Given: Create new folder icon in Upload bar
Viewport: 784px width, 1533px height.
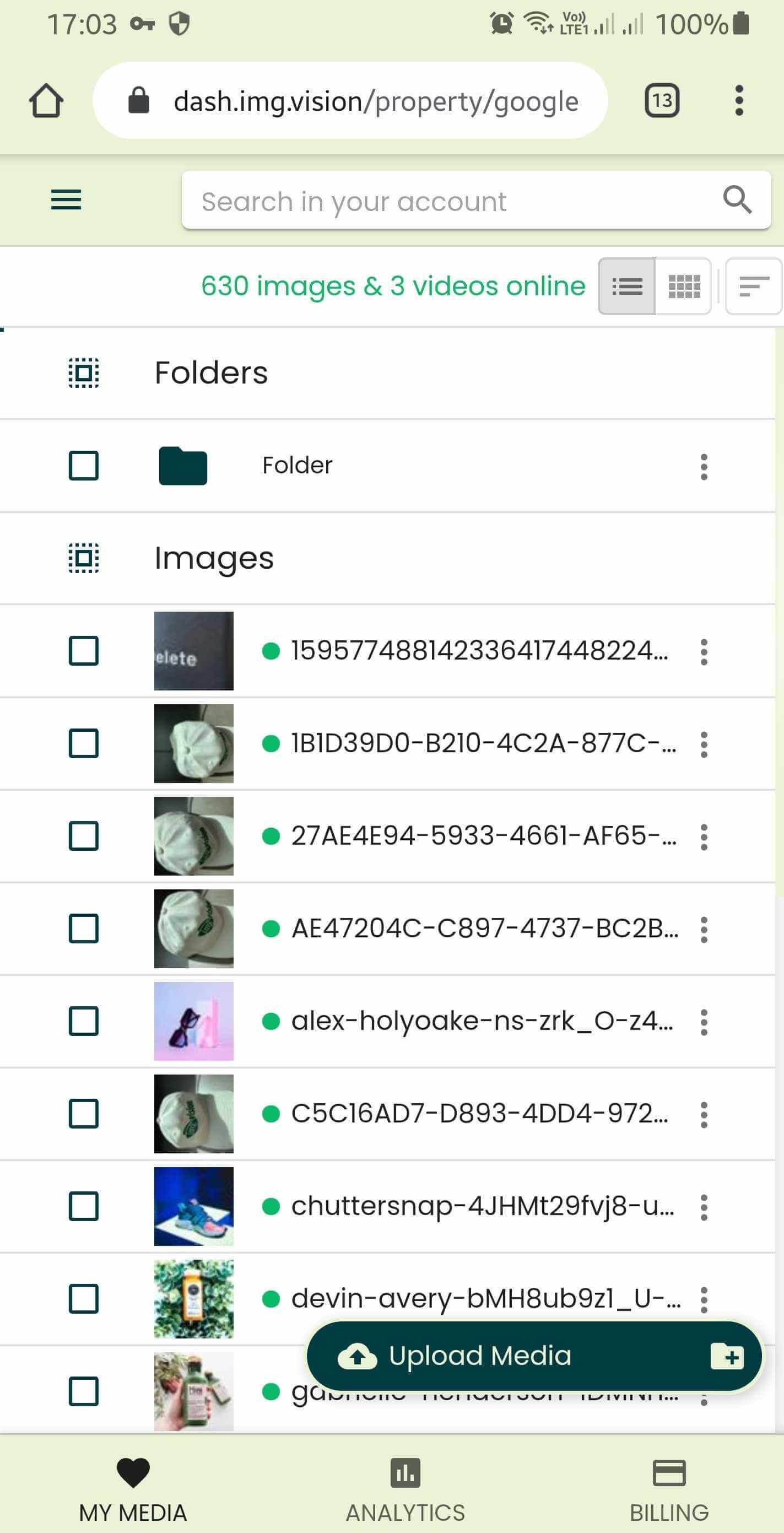Looking at the screenshot, I should pyautogui.click(x=727, y=1356).
